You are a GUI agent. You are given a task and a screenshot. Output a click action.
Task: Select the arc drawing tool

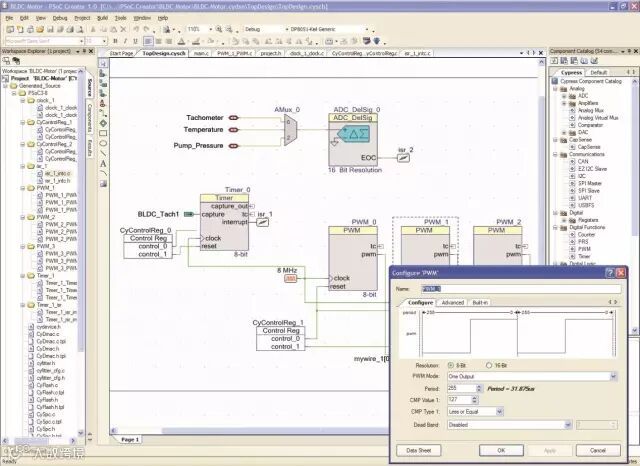pyautogui.click(x=103, y=174)
